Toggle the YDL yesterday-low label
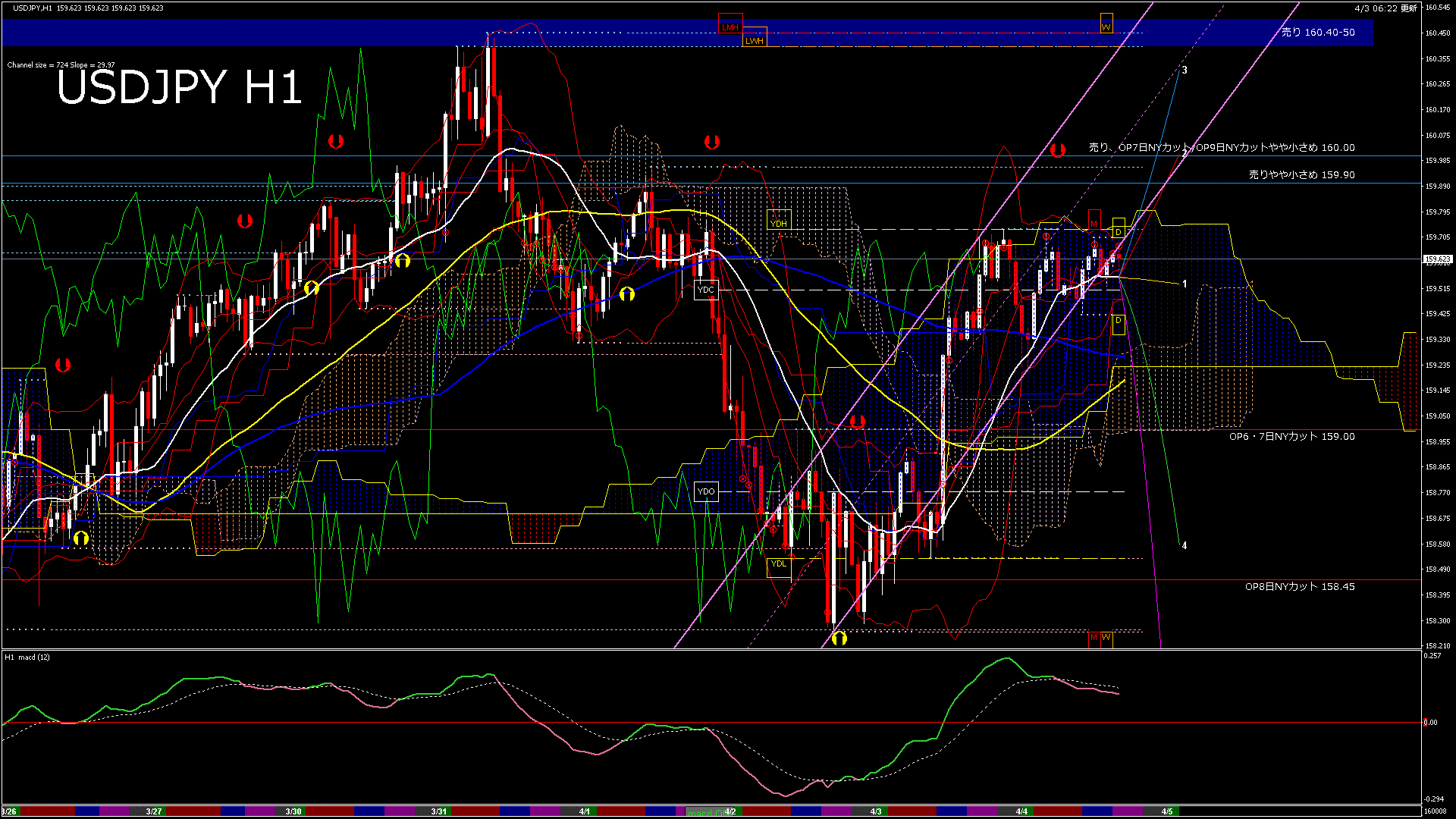1456x819 pixels. [x=780, y=564]
